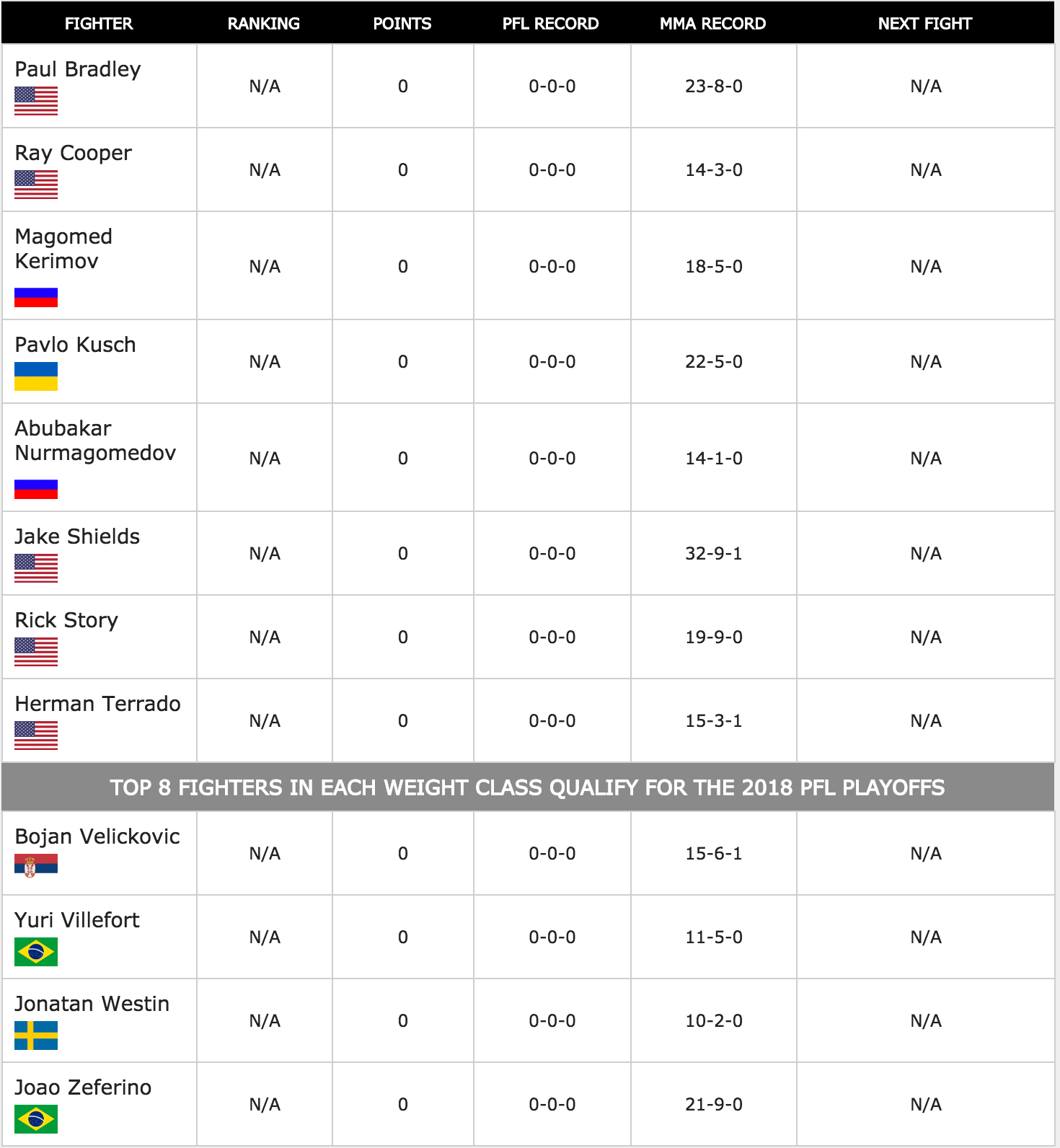The width and height of the screenshot is (1060, 1148).
Task: Click the Ukrainian flag under Pavlo Kusch
Action: 36,376
